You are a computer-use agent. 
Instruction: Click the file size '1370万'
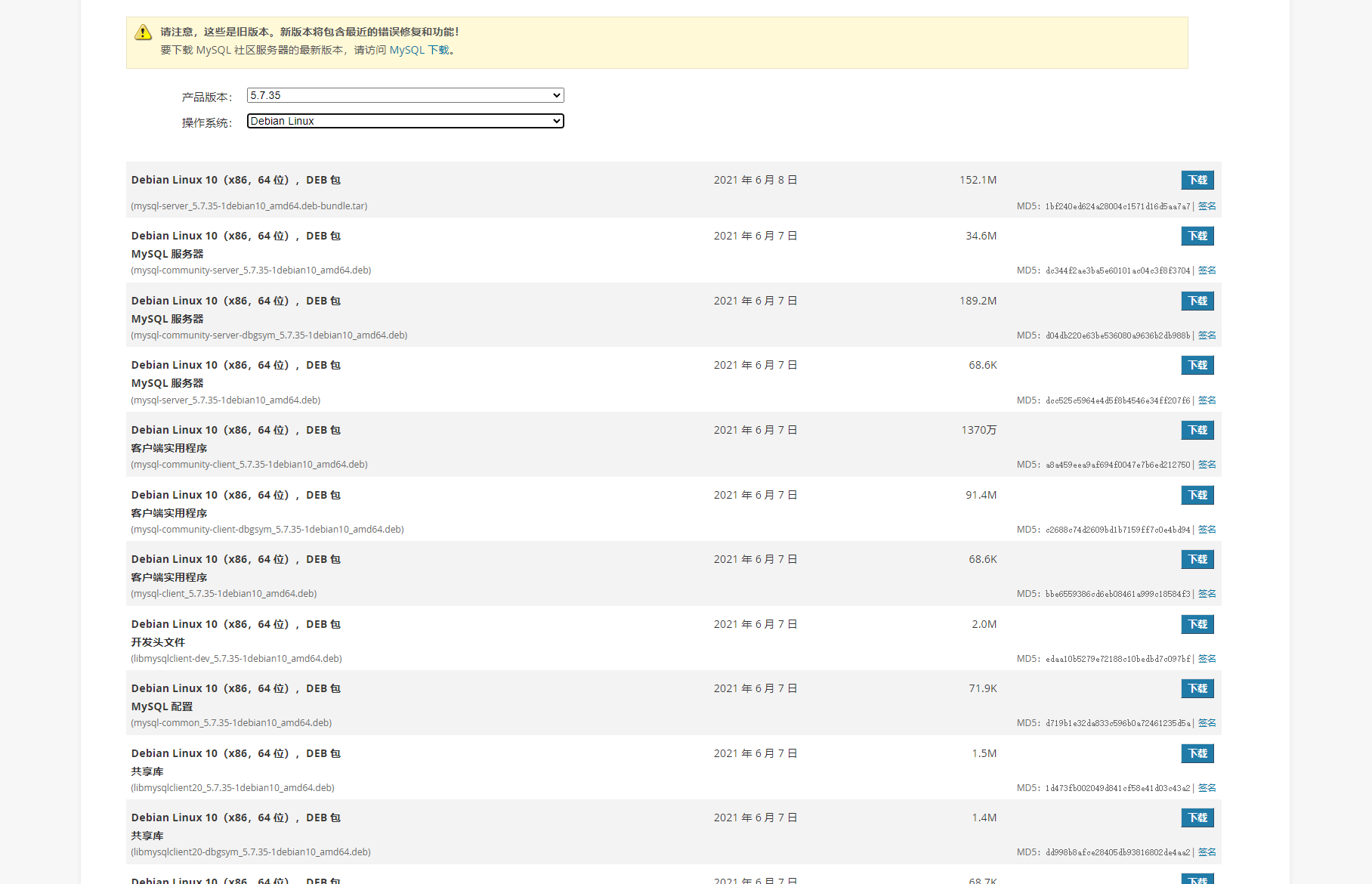[x=979, y=430]
